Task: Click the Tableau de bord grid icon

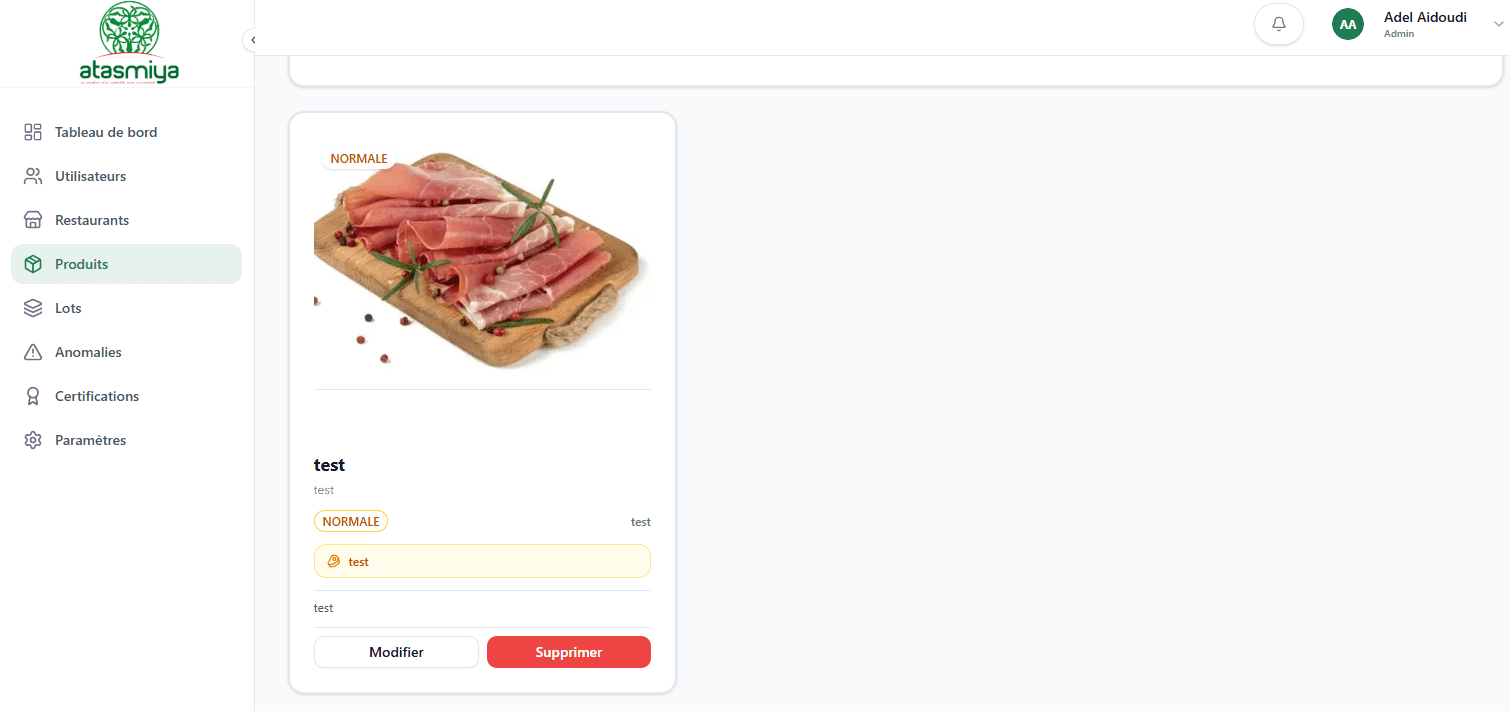Action: pos(33,132)
